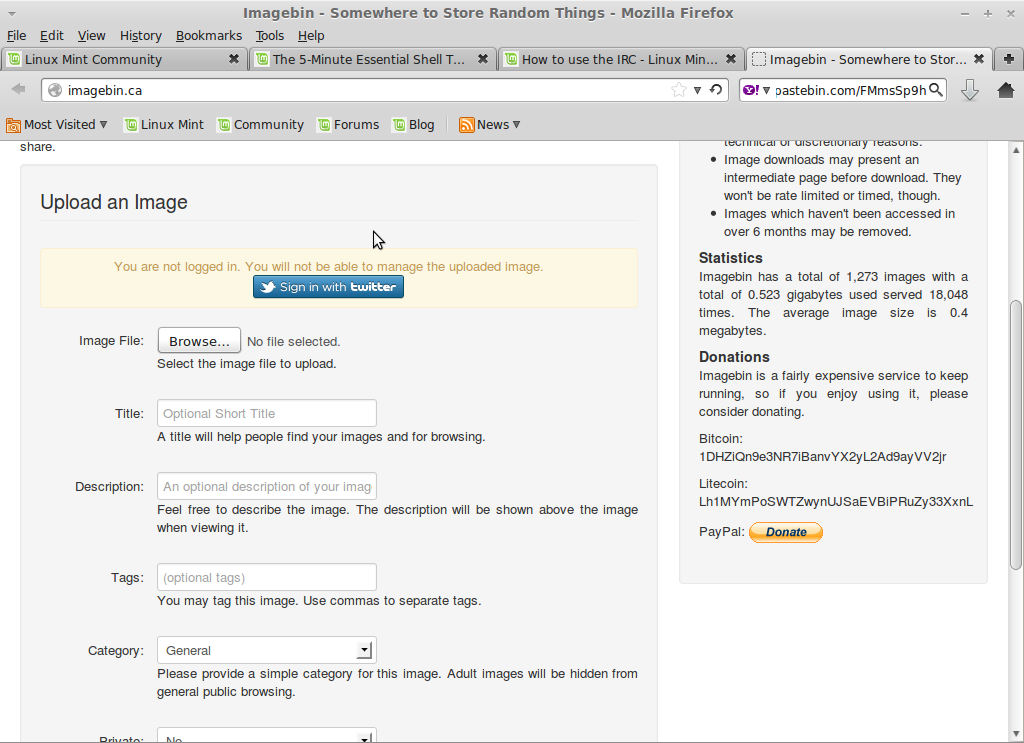Click in the optional tags field
1024x743 pixels.
[x=266, y=577]
